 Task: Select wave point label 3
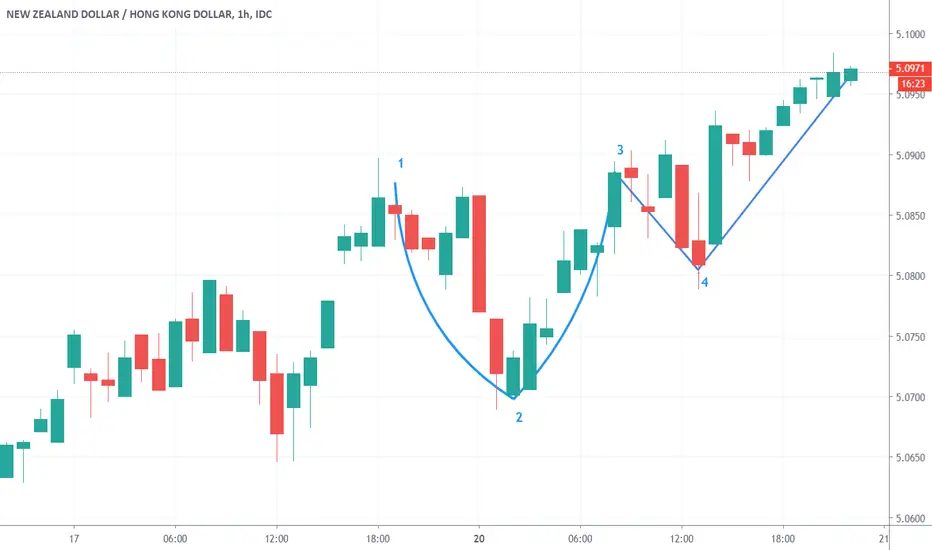click(x=620, y=150)
